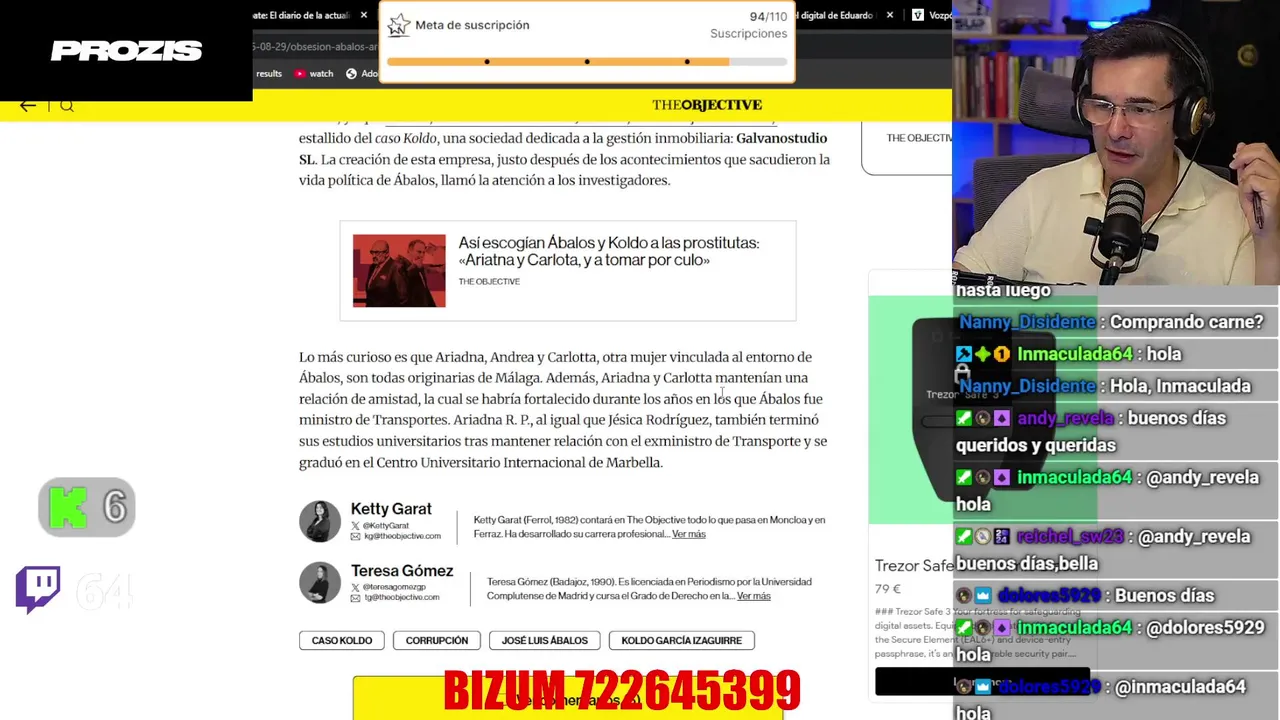Click Teresa Gómez's author photo
This screenshot has height=720, width=1280.
[x=320, y=583]
